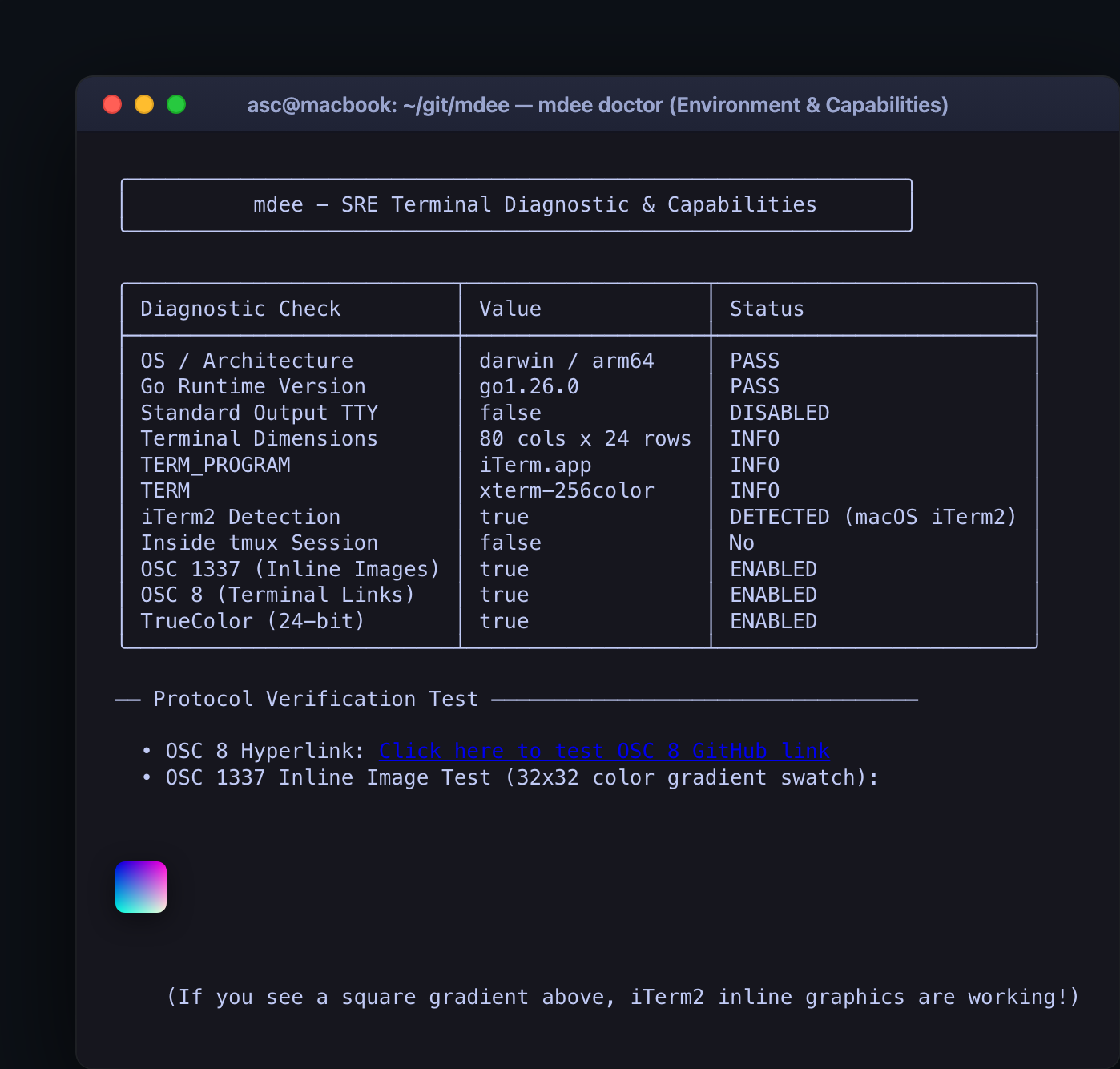Select the 'Standard Output TTY' row label
Viewport: 1120px width, 1069px height.
260,413
